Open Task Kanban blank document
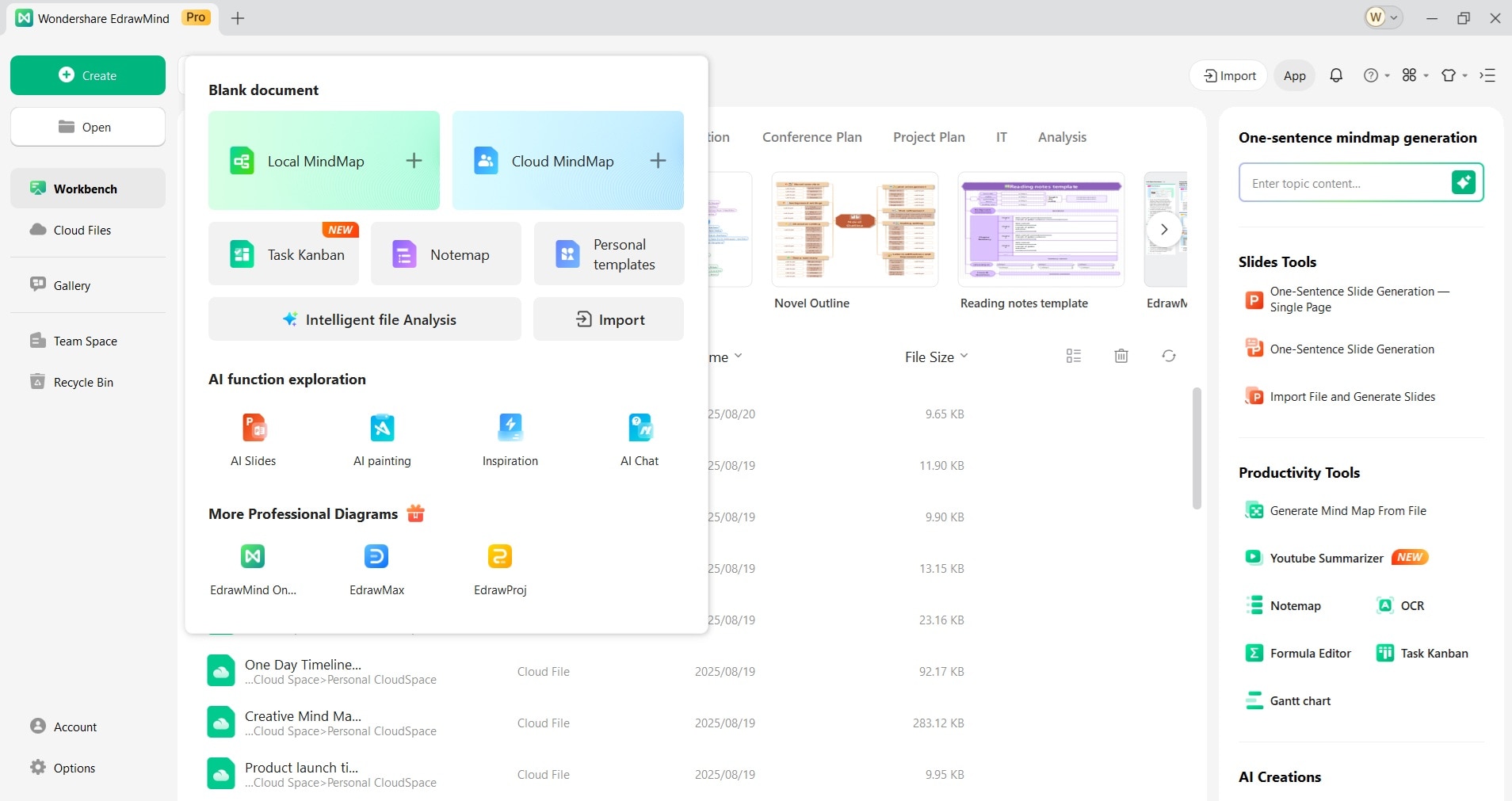The height and width of the screenshot is (801, 1512). pyautogui.click(x=284, y=254)
